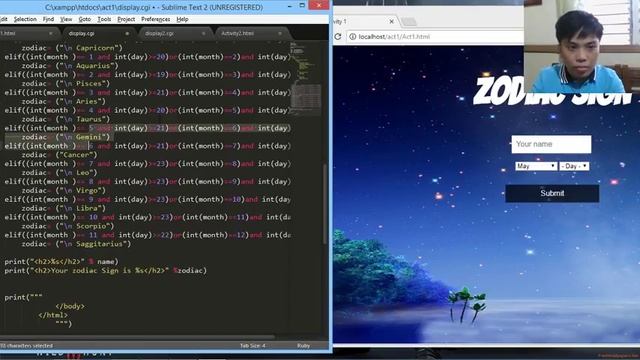Click the Cancer line in the code
The height and width of the screenshot is (360, 640).
60,155
